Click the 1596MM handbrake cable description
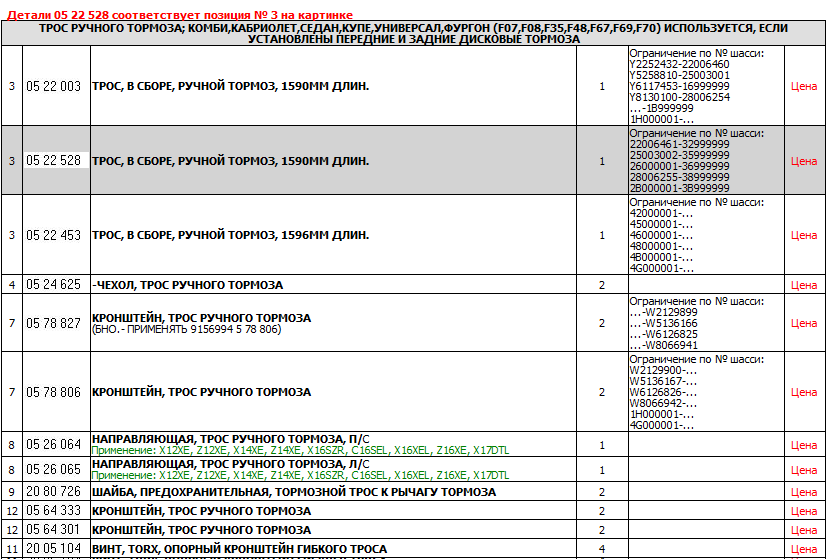The height and width of the screenshot is (559, 827). click(230, 236)
